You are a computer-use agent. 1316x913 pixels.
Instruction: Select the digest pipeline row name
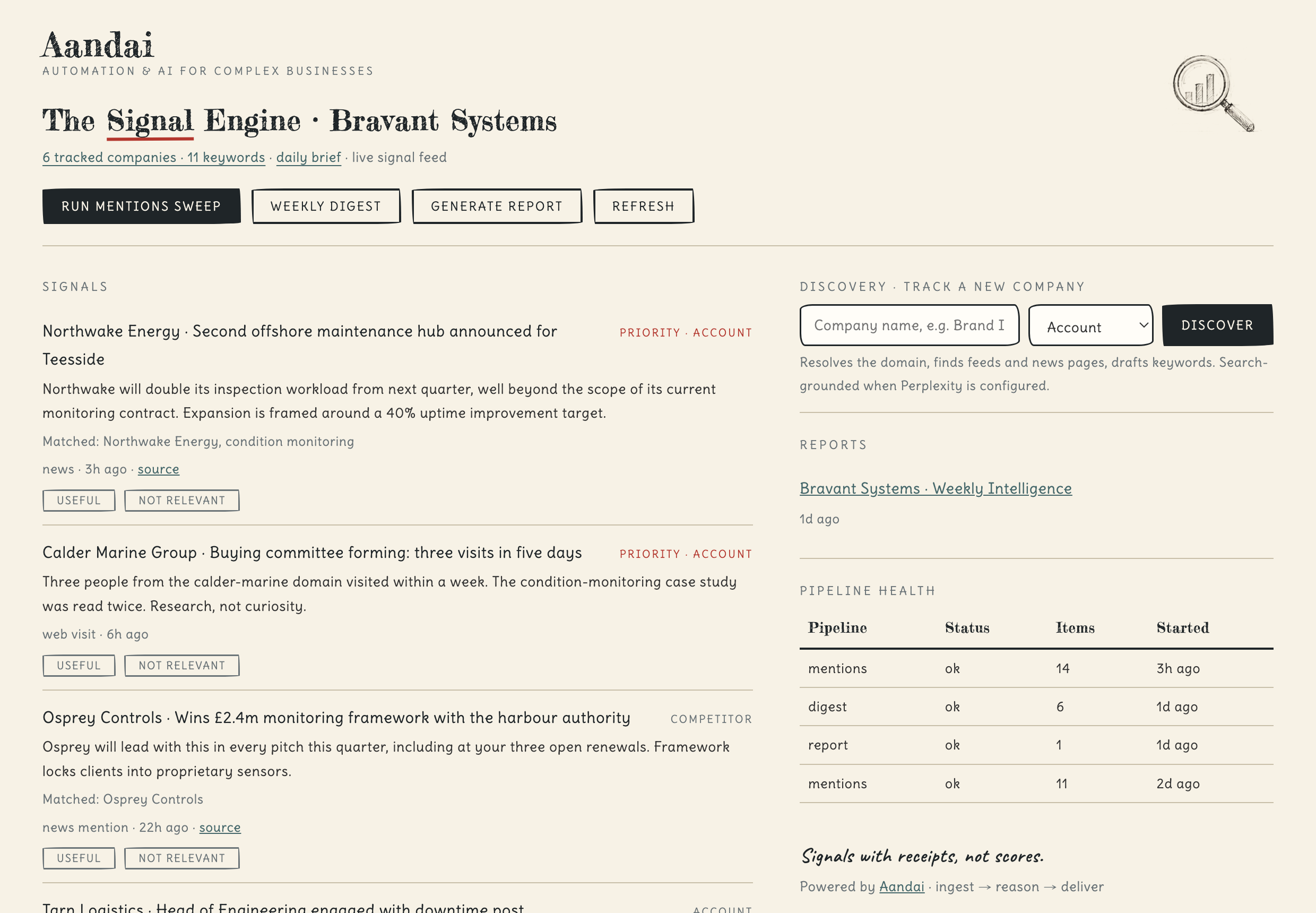tap(828, 707)
